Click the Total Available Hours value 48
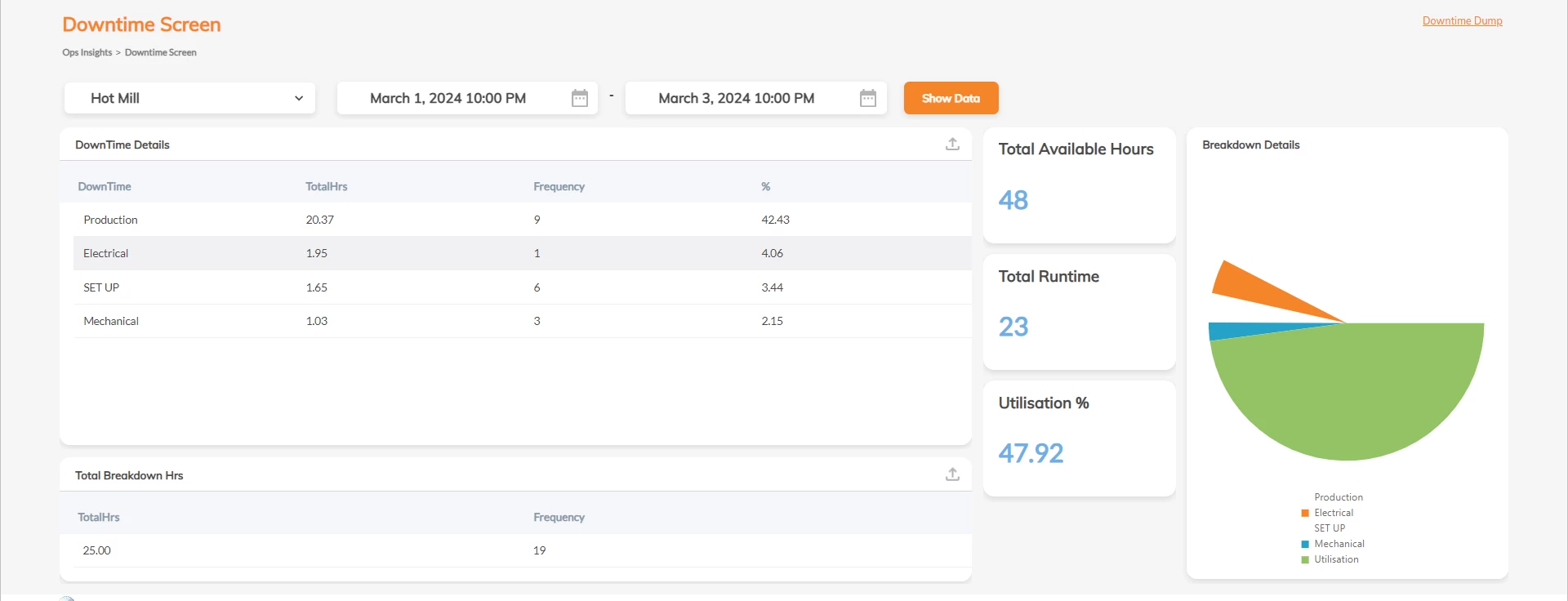This screenshot has height=601, width=1568. pos(1013,200)
